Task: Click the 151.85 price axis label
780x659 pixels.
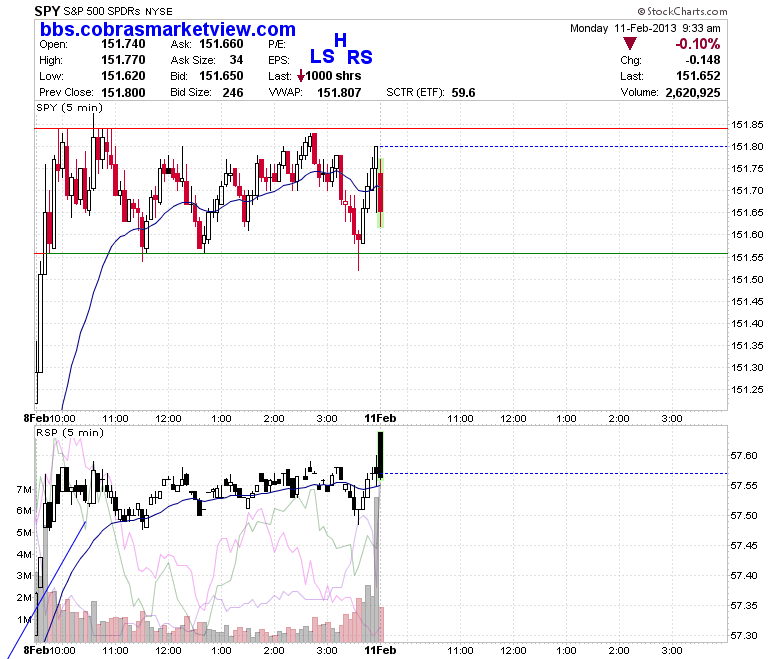Action: (x=747, y=124)
